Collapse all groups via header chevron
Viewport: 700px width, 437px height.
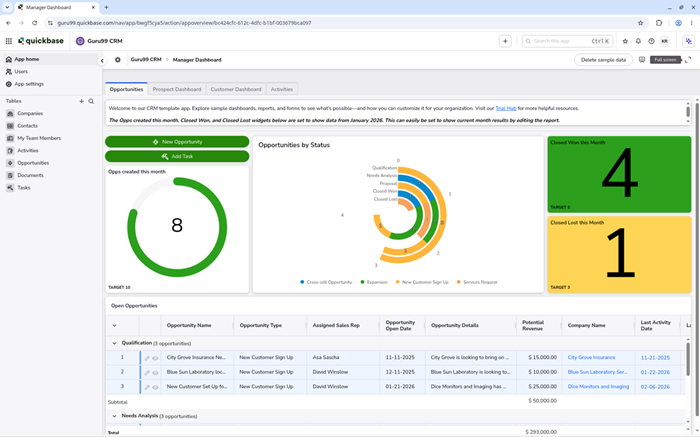(x=114, y=325)
